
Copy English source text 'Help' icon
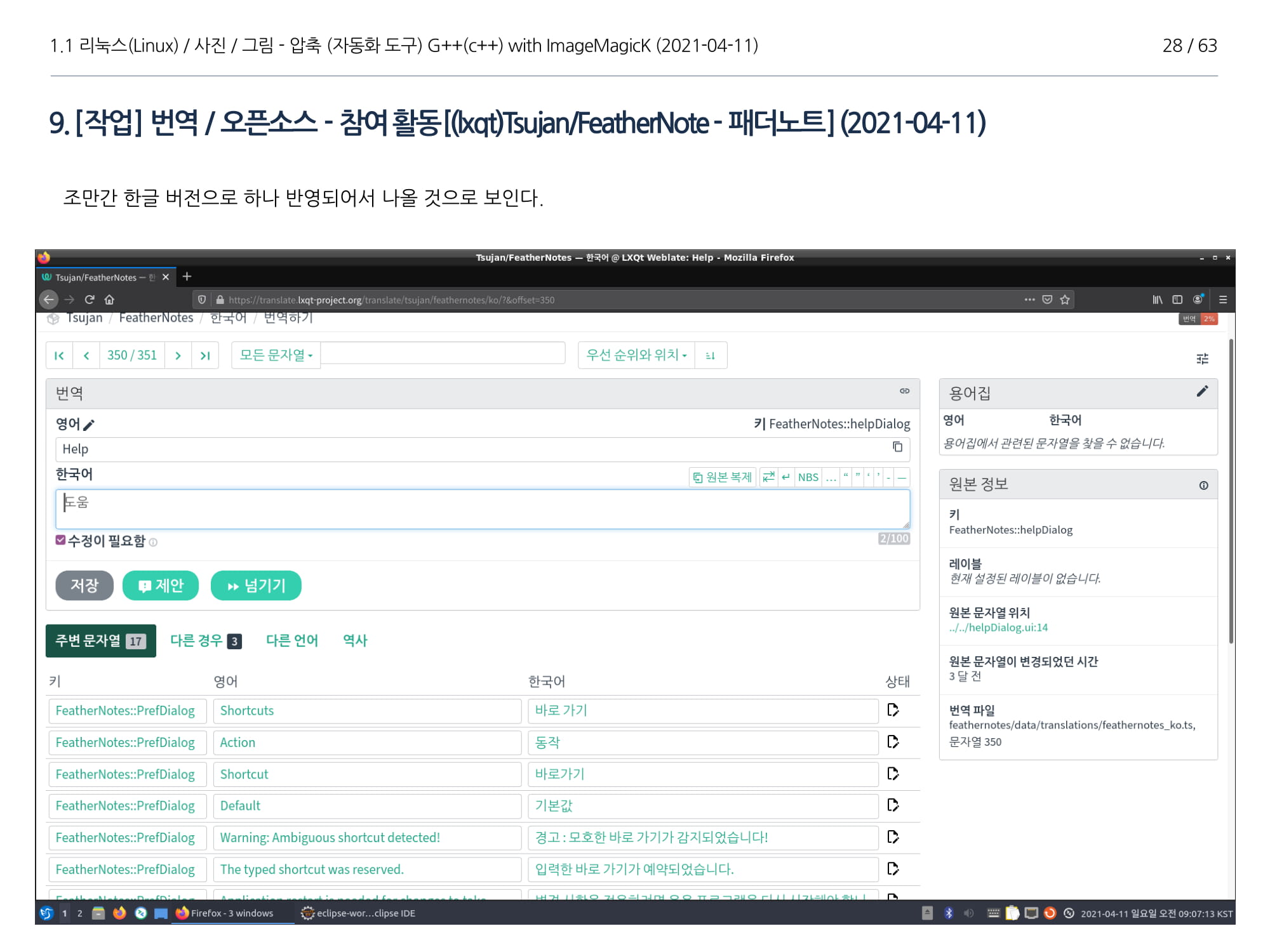pyautogui.click(x=897, y=447)
